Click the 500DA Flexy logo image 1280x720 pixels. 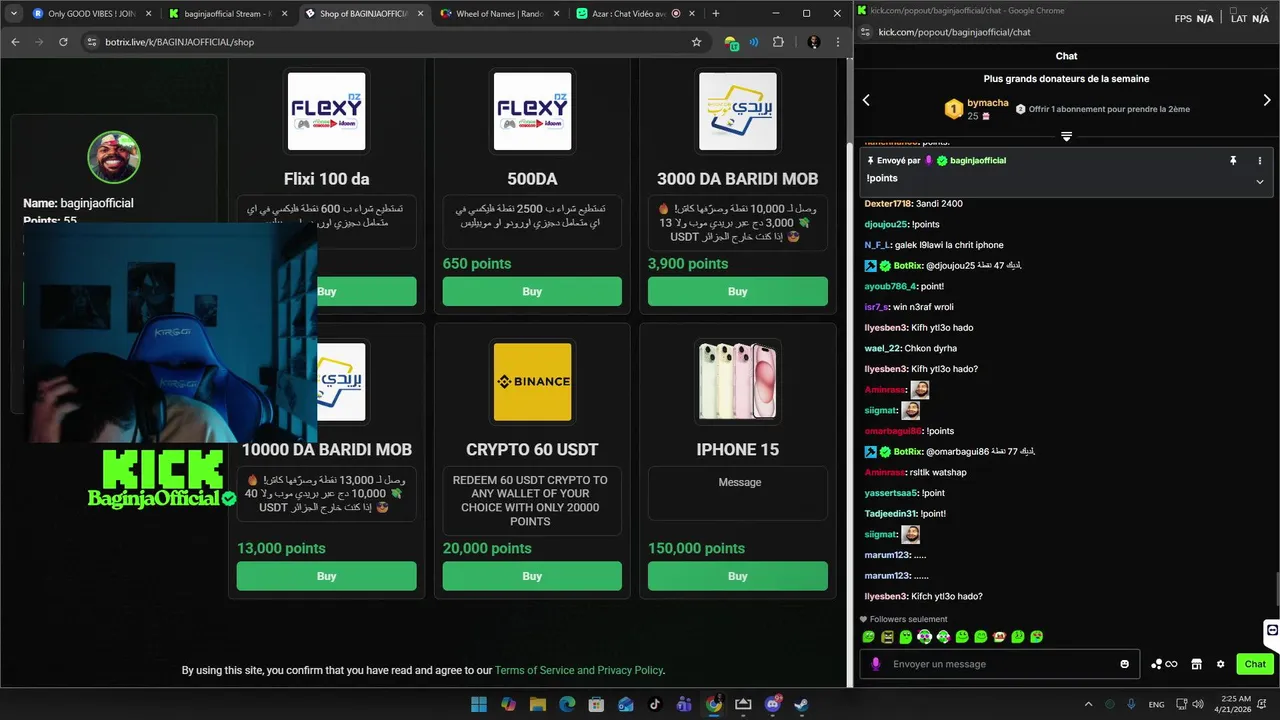coord(532,111)
